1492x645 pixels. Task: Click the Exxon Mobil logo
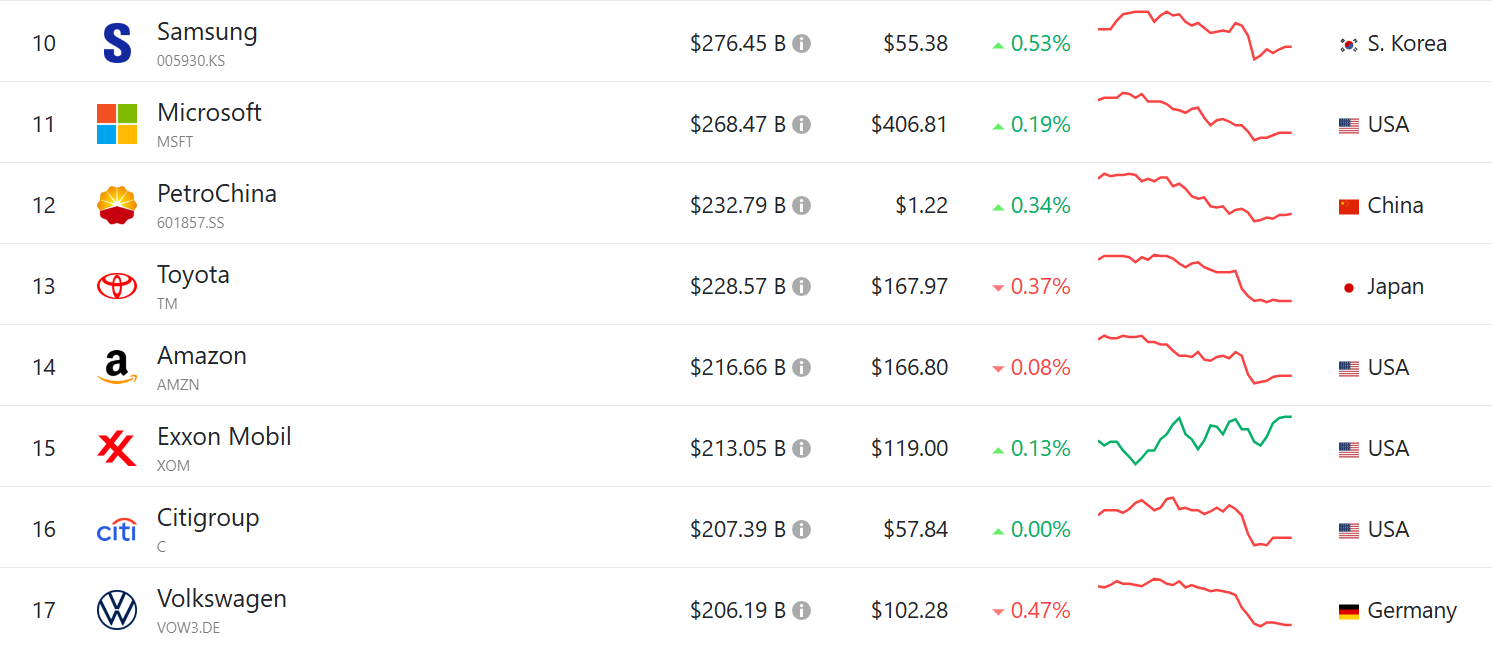tap(117, 448)
